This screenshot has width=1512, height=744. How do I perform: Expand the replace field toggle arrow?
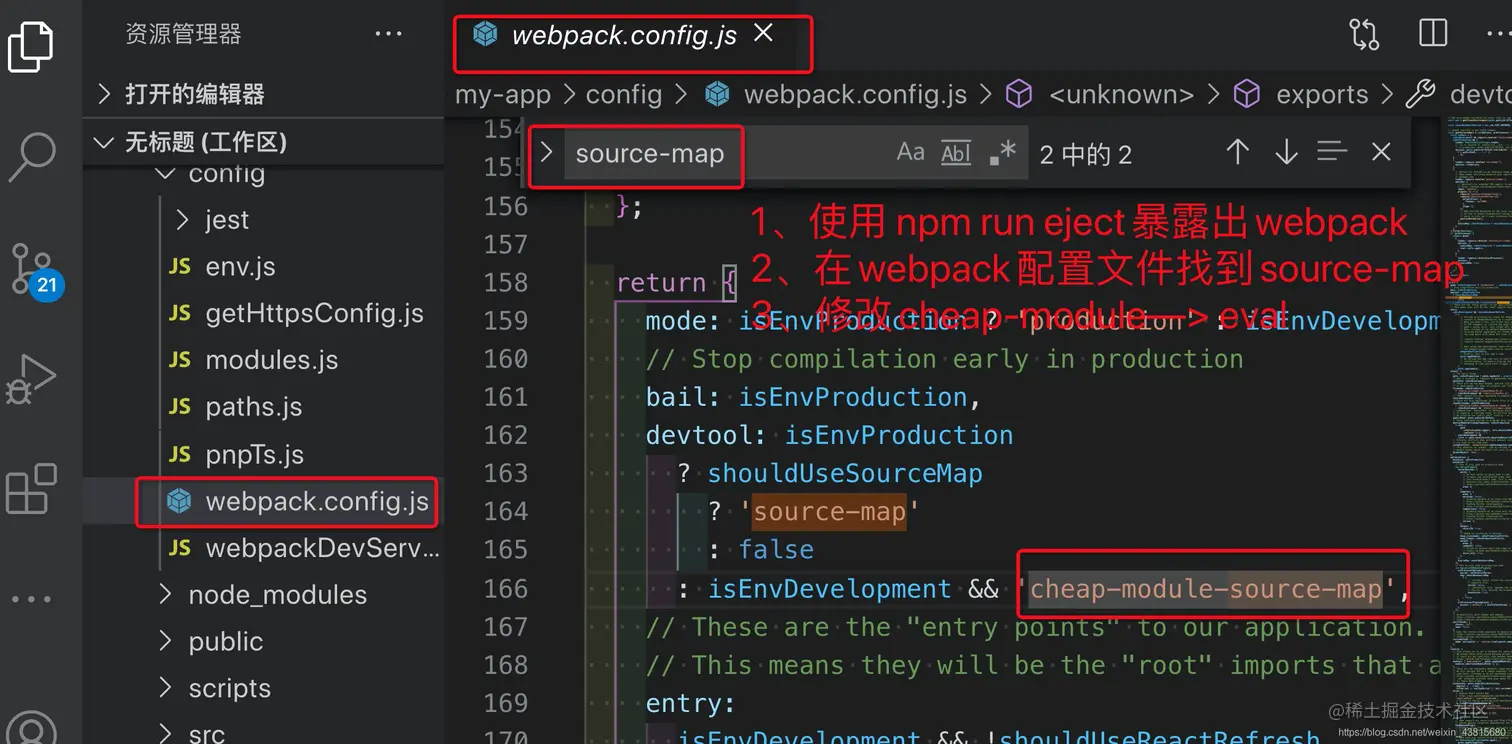pyautogui.click(x=546, y=153)
